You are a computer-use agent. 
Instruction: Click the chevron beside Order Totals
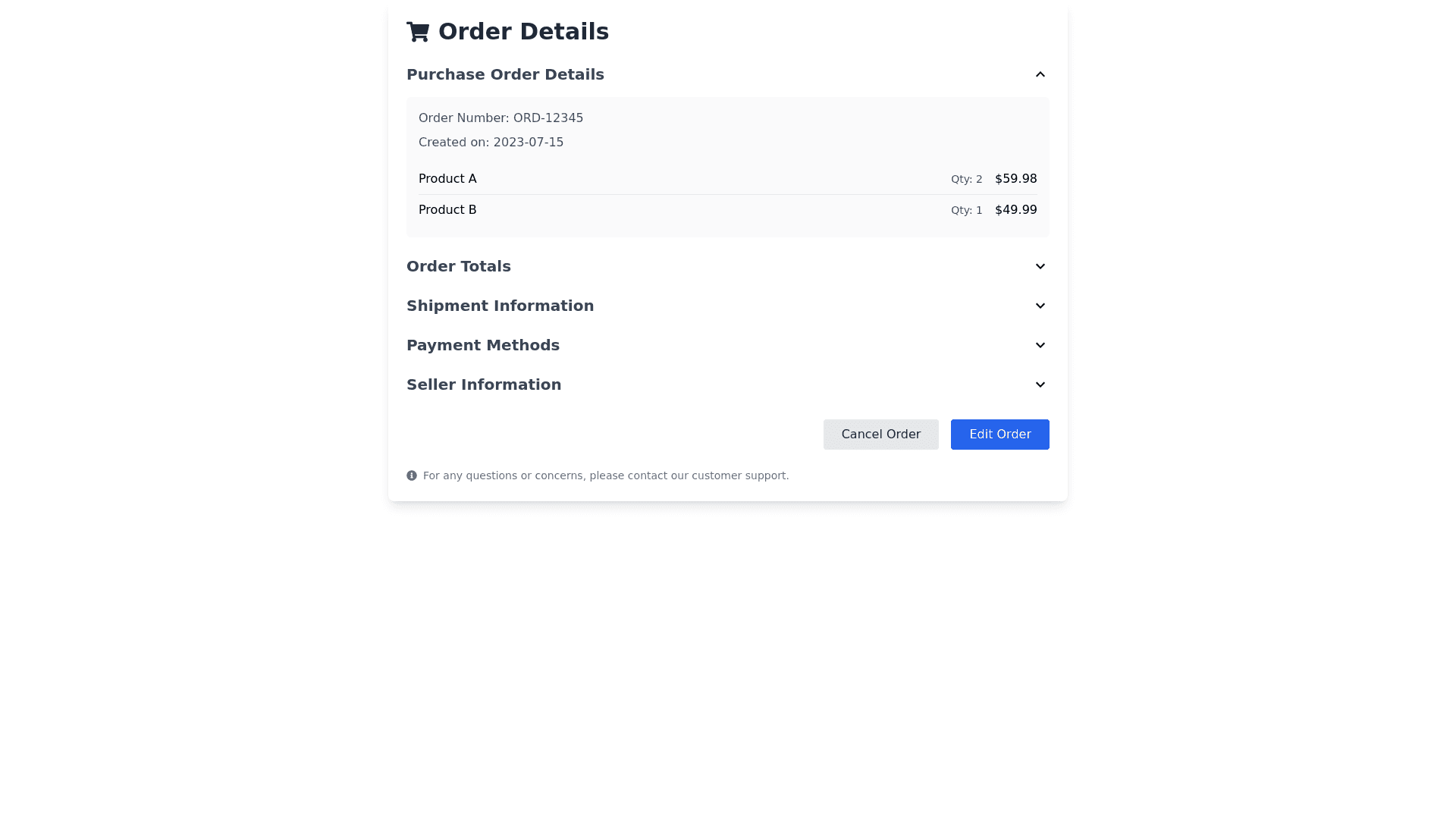click(1040, 266)
